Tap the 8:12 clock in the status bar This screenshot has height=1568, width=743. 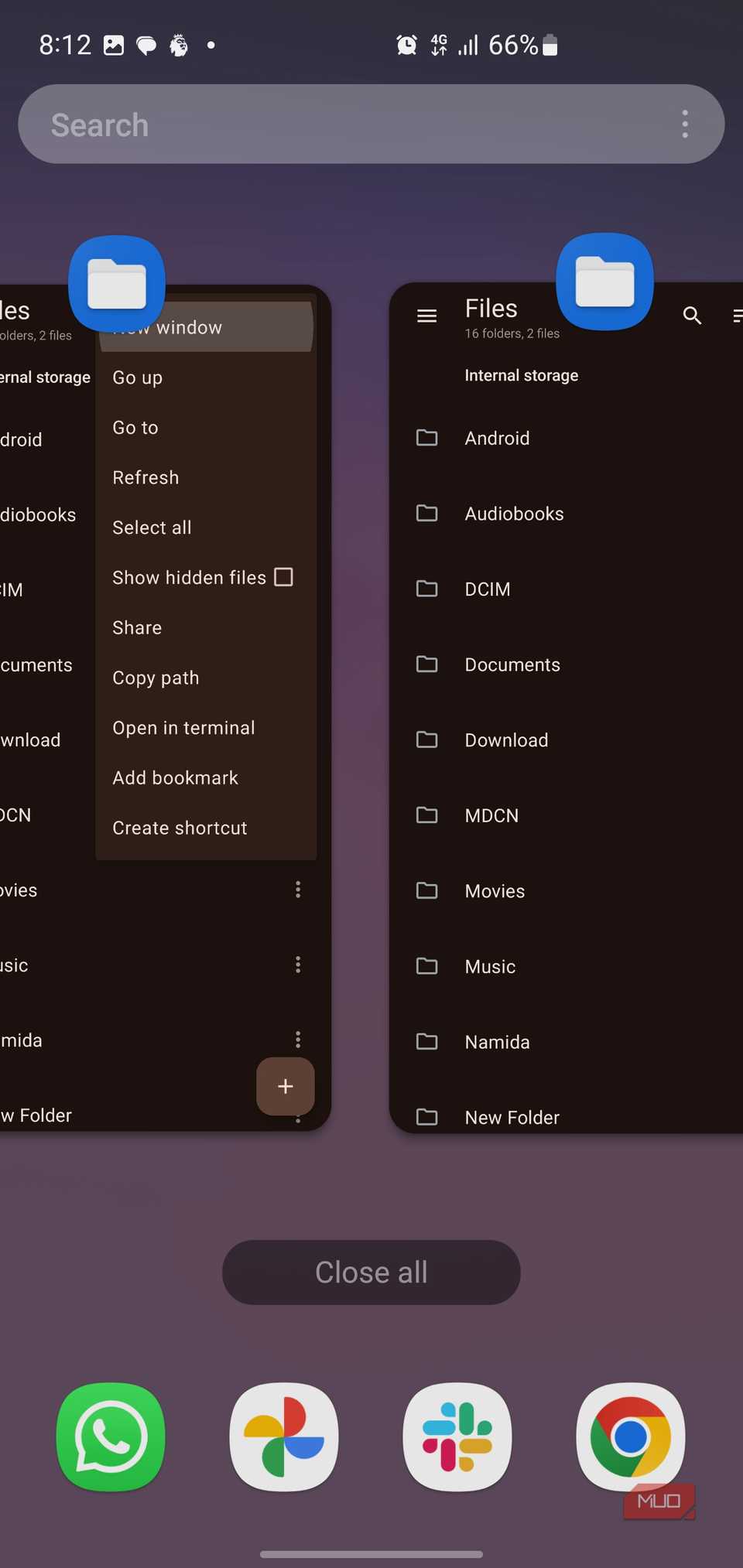65,45
